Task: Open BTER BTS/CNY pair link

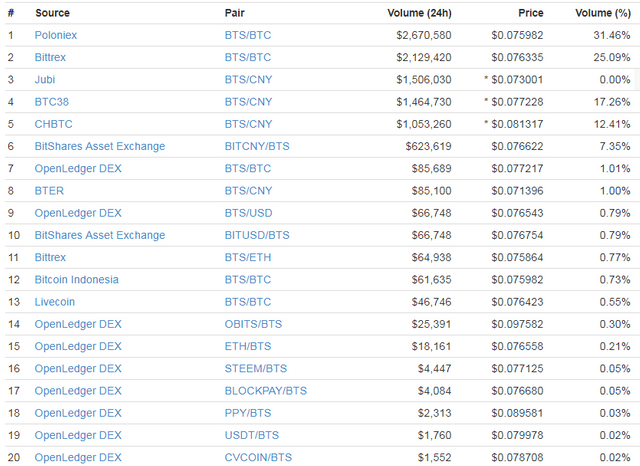Action: (x=249, y=191)
